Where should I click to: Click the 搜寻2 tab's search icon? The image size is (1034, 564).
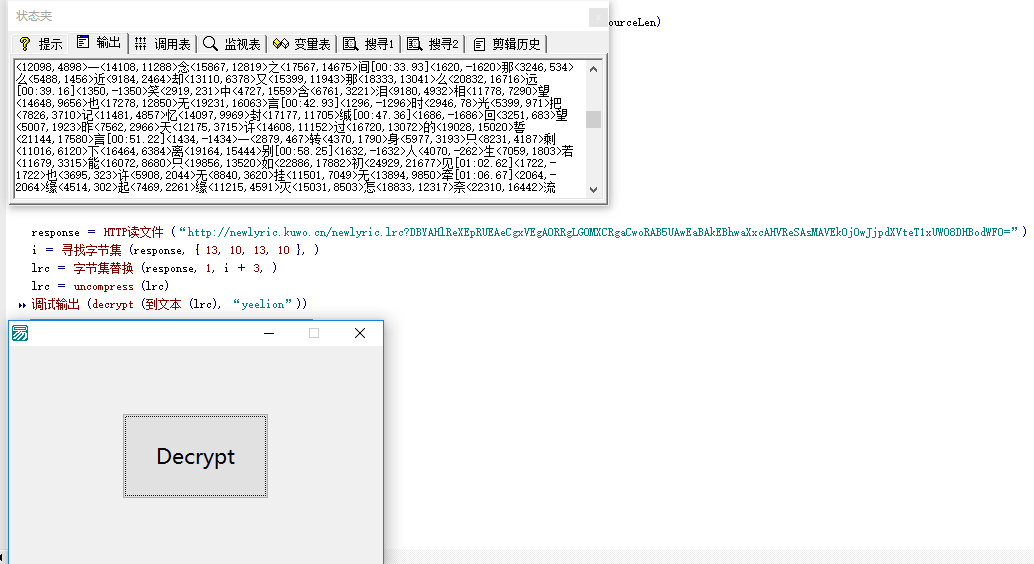click(x=415, y=44)
